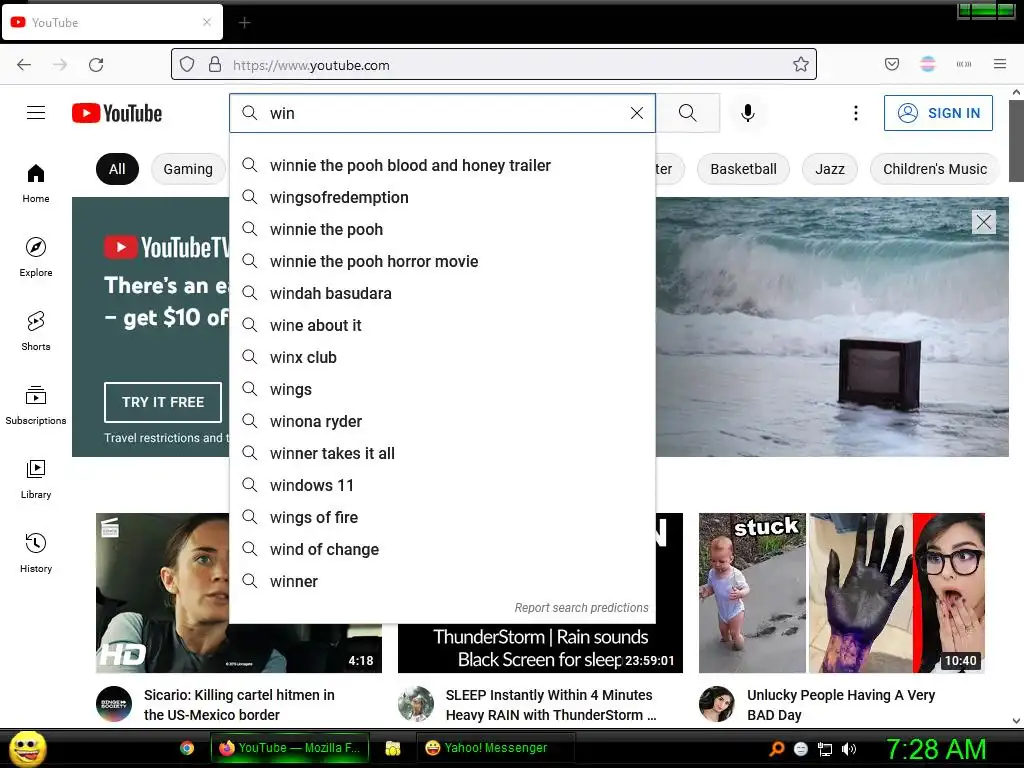Click the browser forward arrow
1024x768 pixels.
point(60,64)
